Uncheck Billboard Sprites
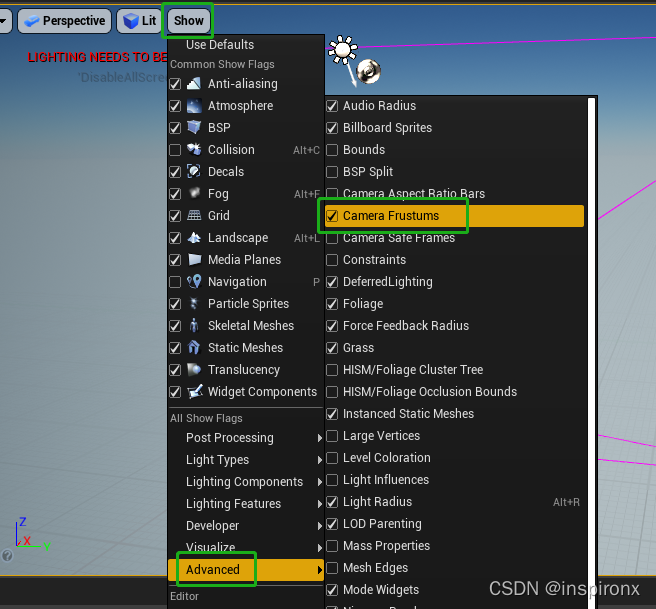The height and width of the screenshot is (609, 656). [x=332, y=128]
